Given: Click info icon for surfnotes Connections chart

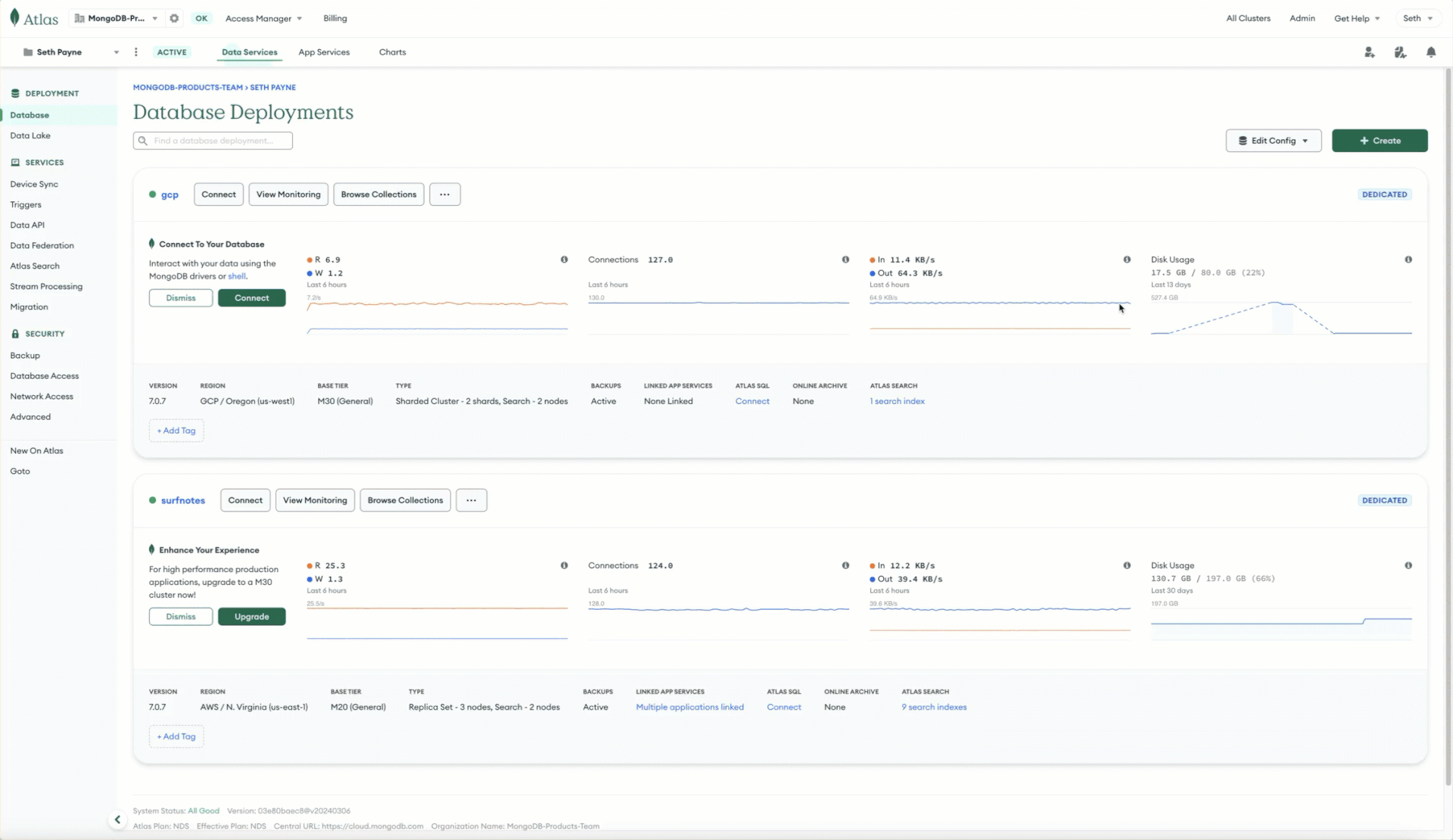Looking at the screenshot, I should point(845,565).
